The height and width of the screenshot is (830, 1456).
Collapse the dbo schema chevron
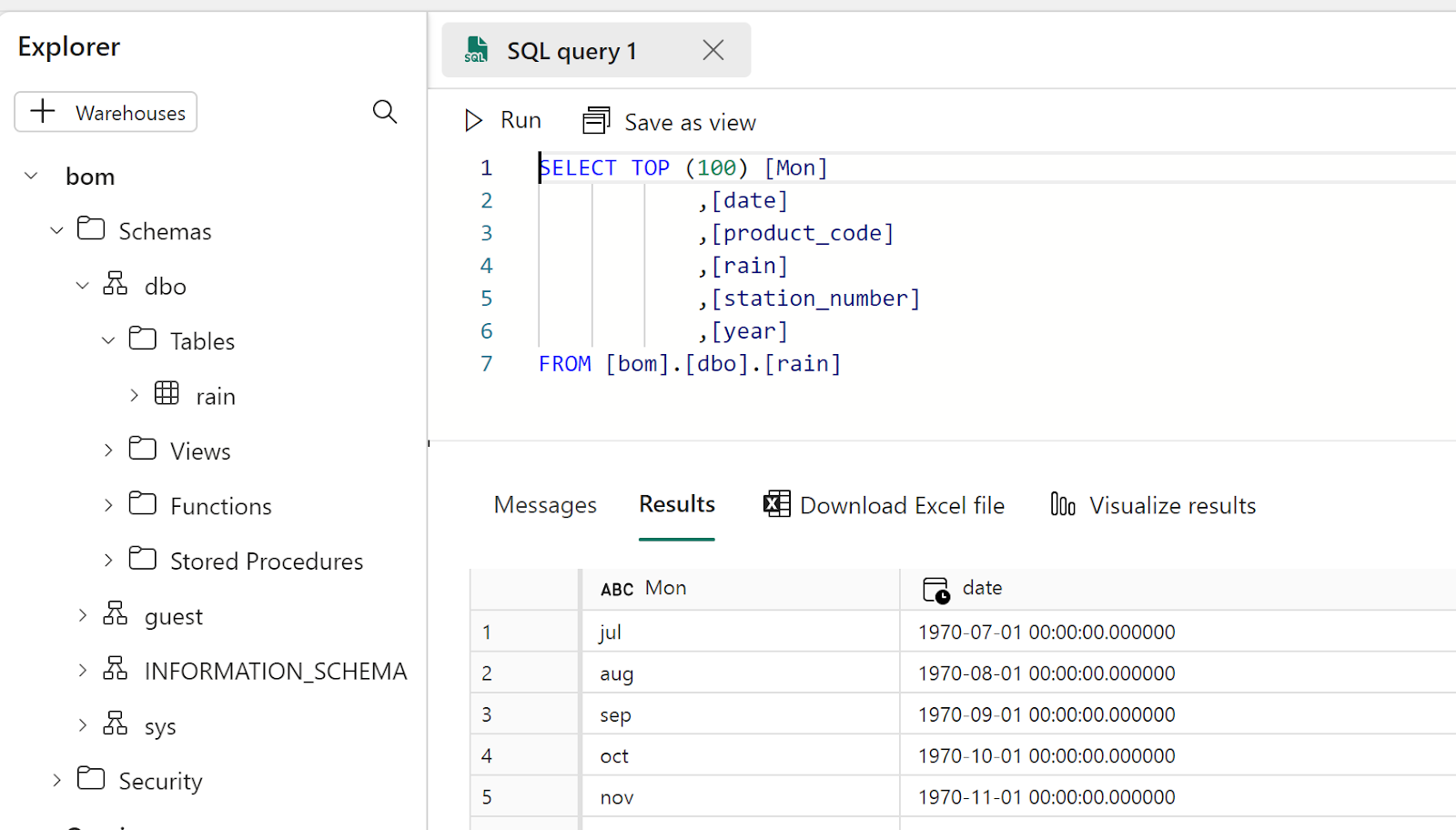82,285
